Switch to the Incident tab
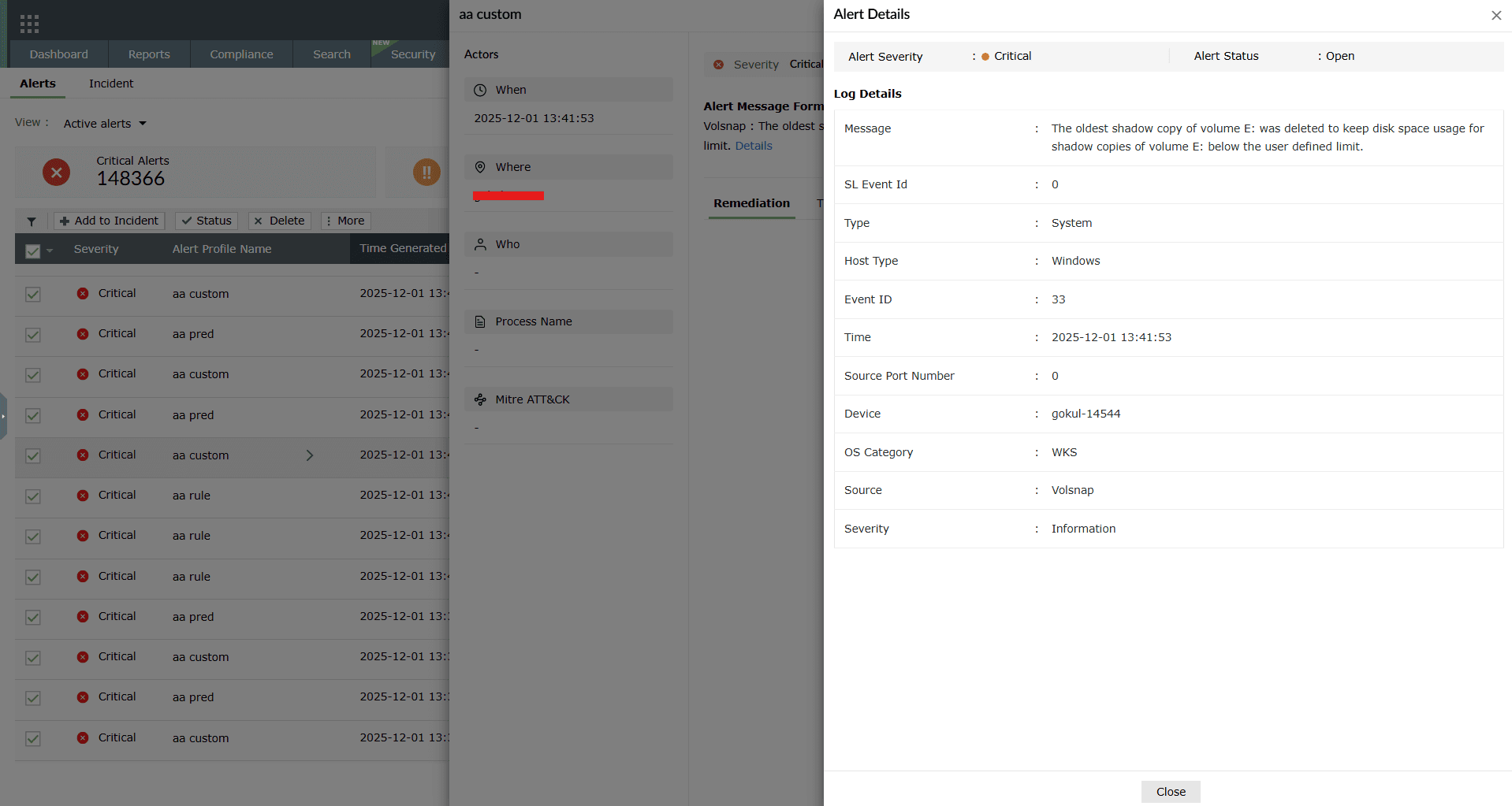This screenshot has height=806, width=1512. (x=110, y=84)
